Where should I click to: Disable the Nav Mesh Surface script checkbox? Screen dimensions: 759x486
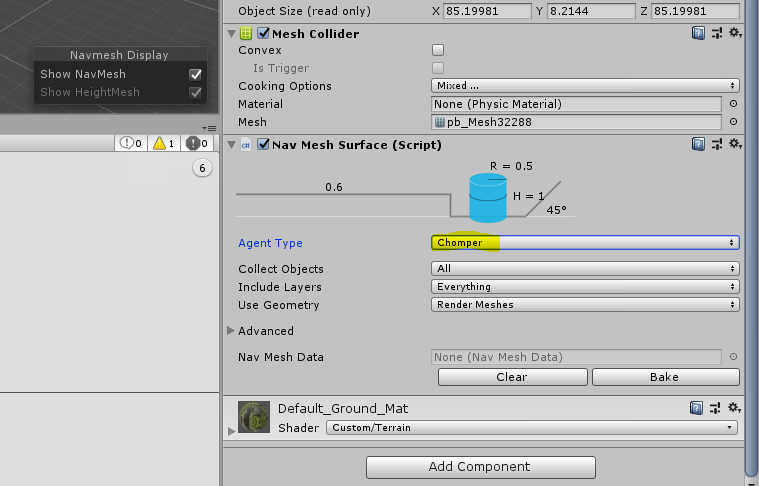[263, 144]
